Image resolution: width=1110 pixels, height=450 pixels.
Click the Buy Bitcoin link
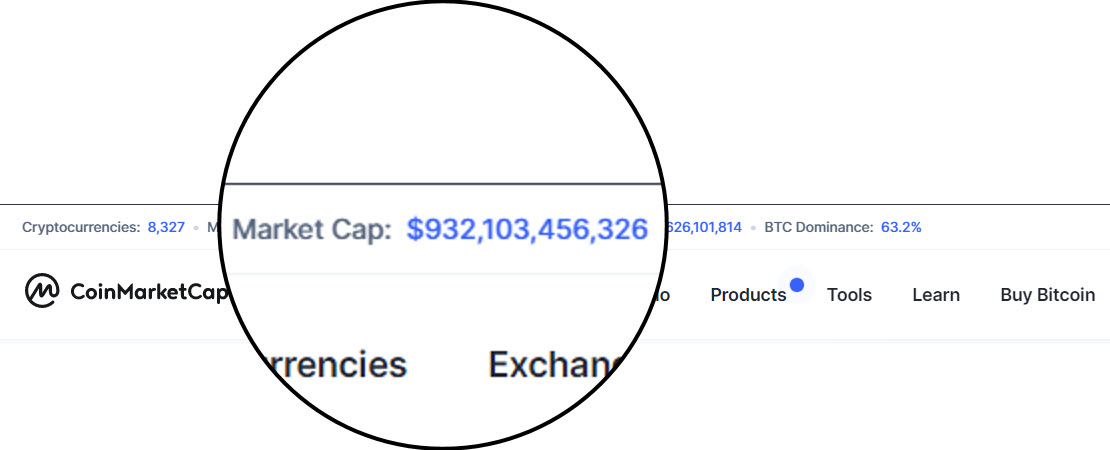point(1048,295)
